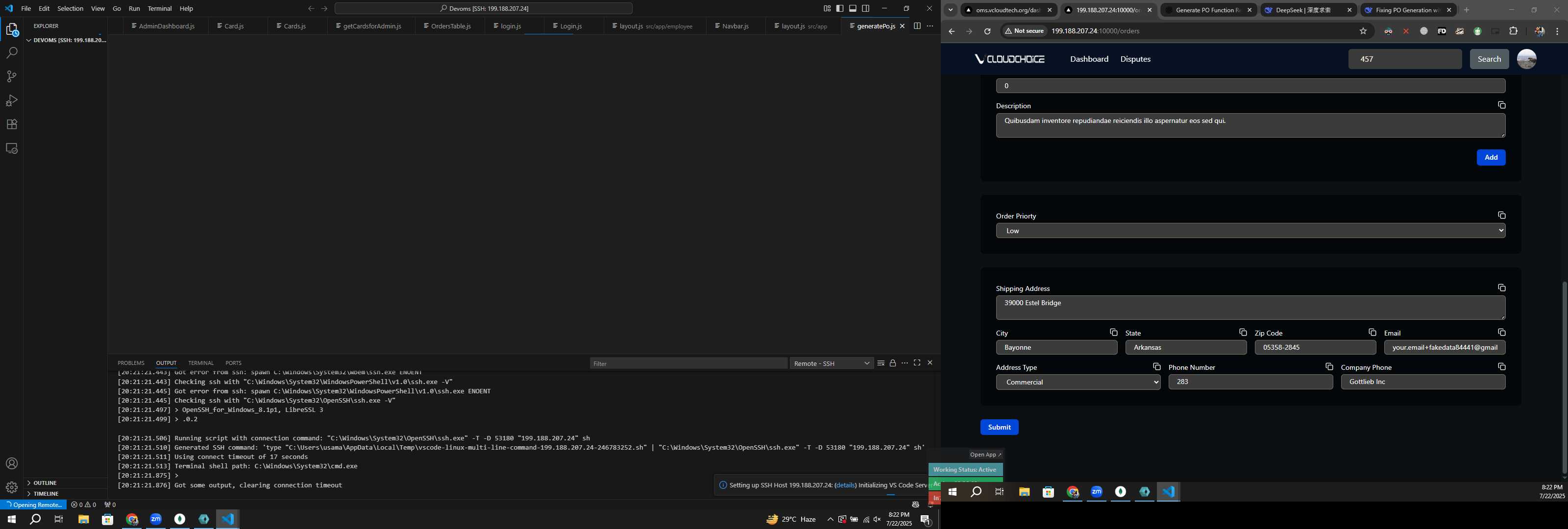The height and width of the screenshot is (529, 1568).
Task: Open the Chrome tab search dropdown
Action: coord(950,10)
